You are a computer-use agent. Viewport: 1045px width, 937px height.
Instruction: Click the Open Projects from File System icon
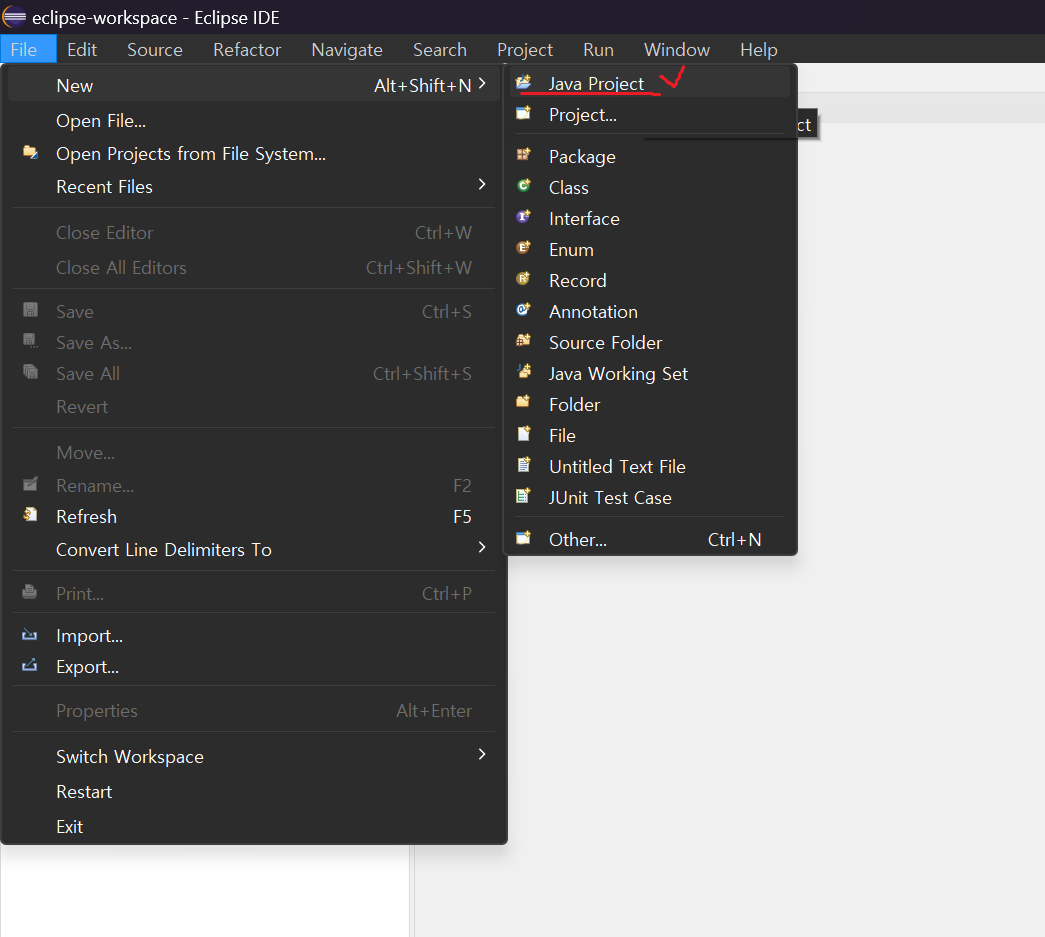[x=30, y=152]
